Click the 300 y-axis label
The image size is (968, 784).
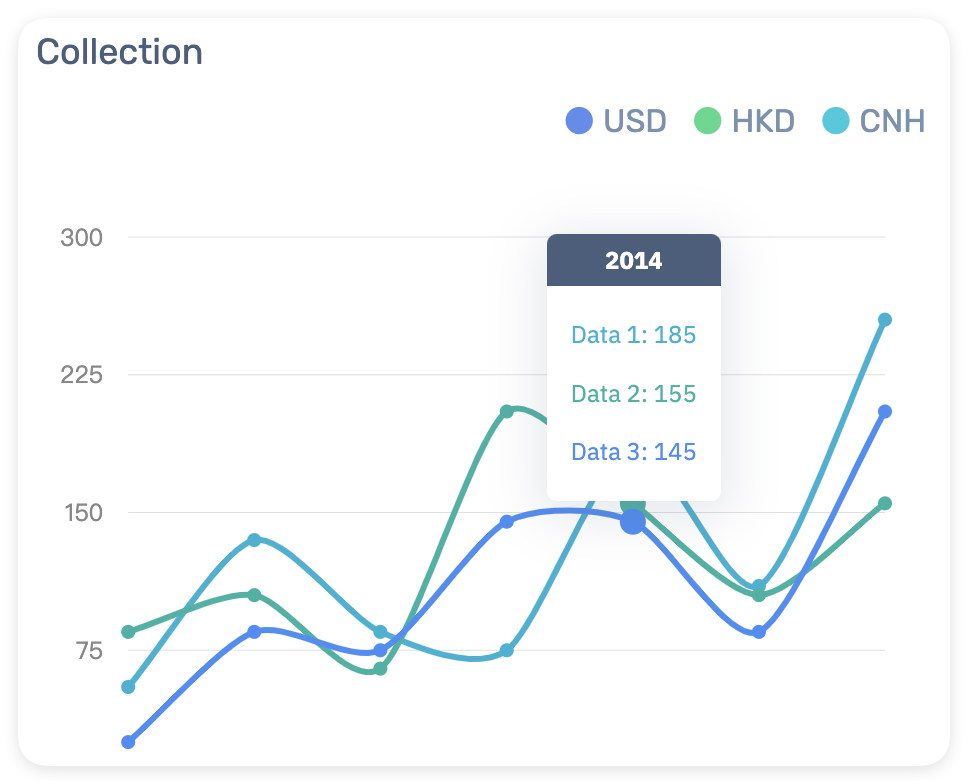click(x=81, y=238)
